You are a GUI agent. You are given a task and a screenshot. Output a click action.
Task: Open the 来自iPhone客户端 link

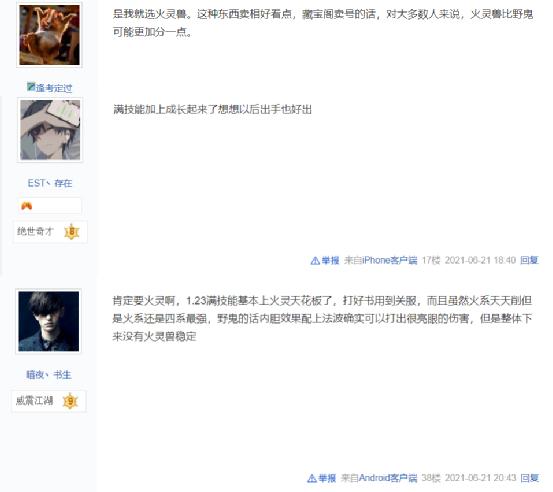pyautogui.click(x=381, y=260)
